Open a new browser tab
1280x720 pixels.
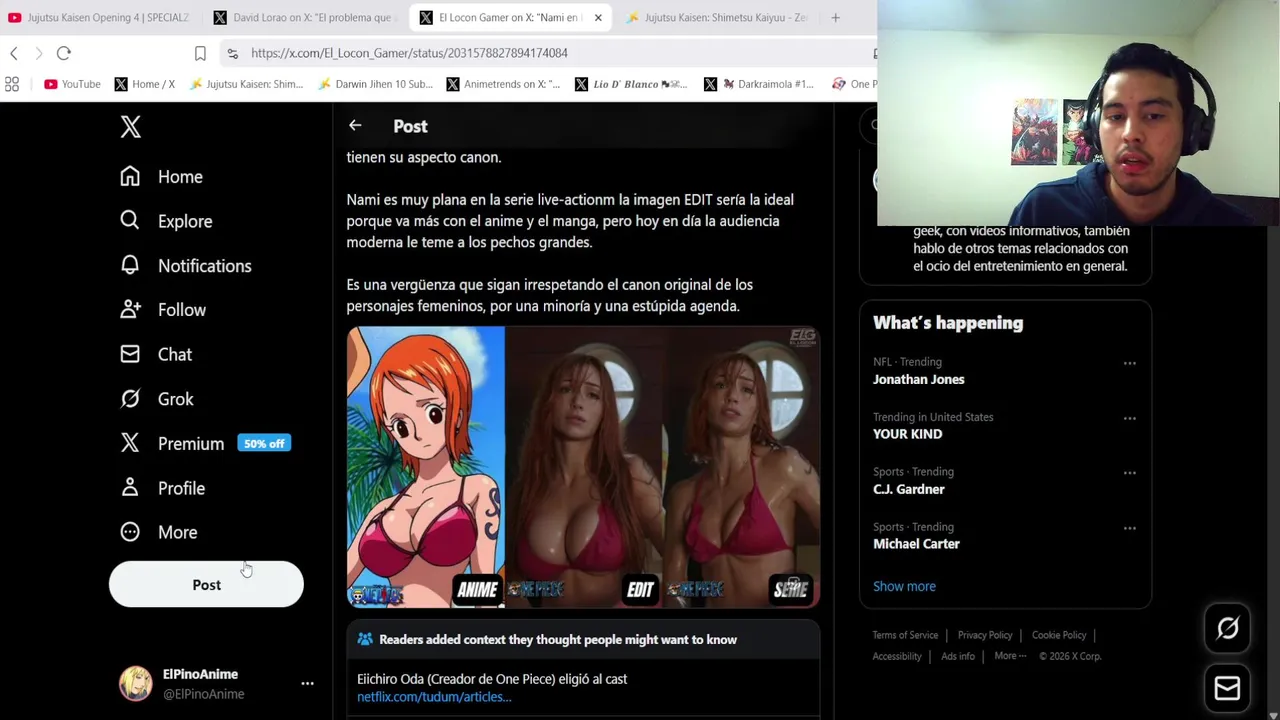[835, 17]
